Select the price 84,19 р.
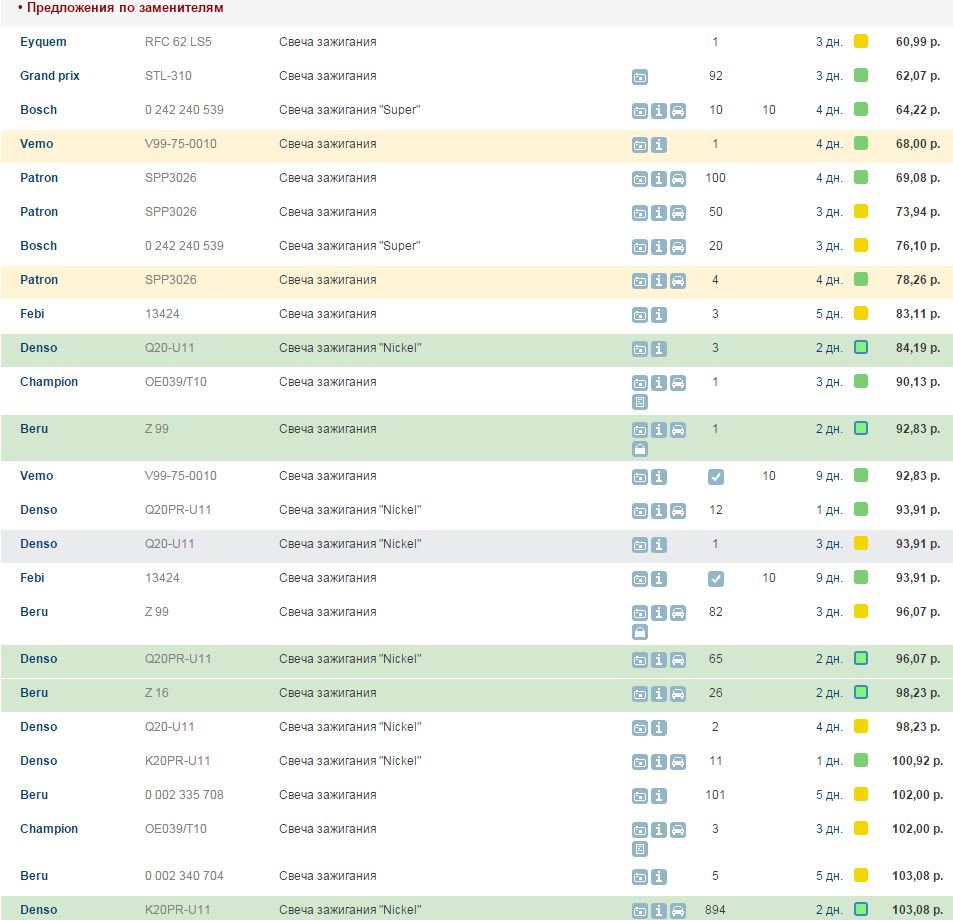The height and width of the screenshot is (920, 953). pyautogui.click(x=918, y=348)
